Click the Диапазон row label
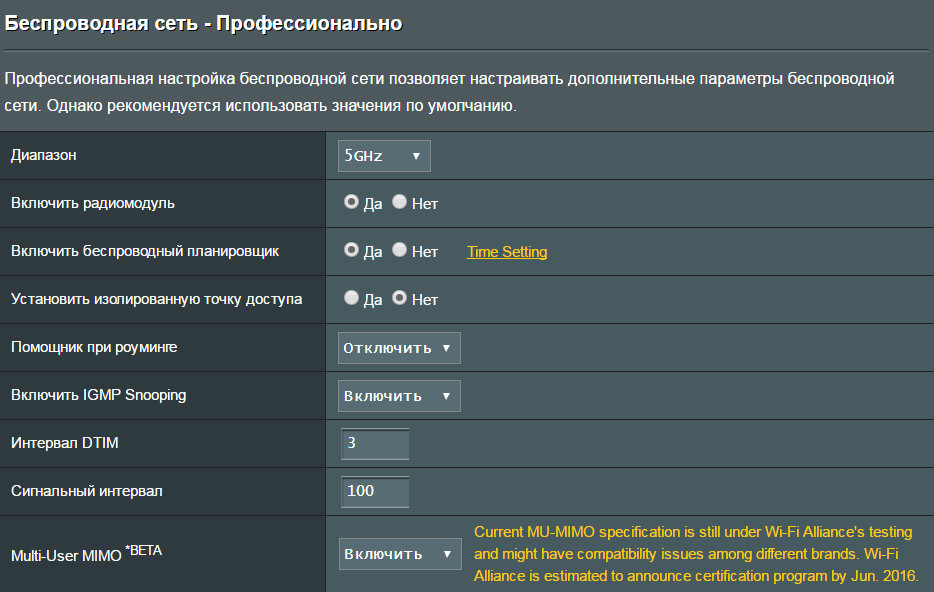This screenshot has height=592, width=934. click(44, 155)
